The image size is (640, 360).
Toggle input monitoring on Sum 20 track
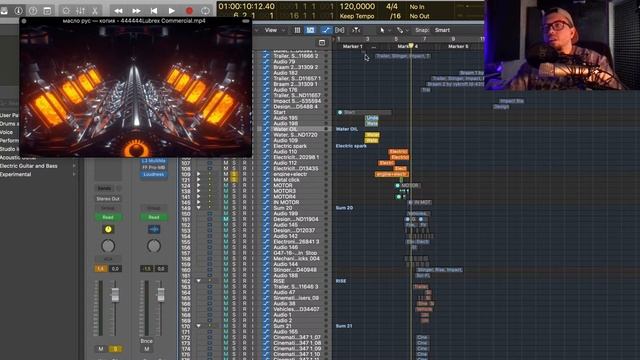[x=252, y=208]
